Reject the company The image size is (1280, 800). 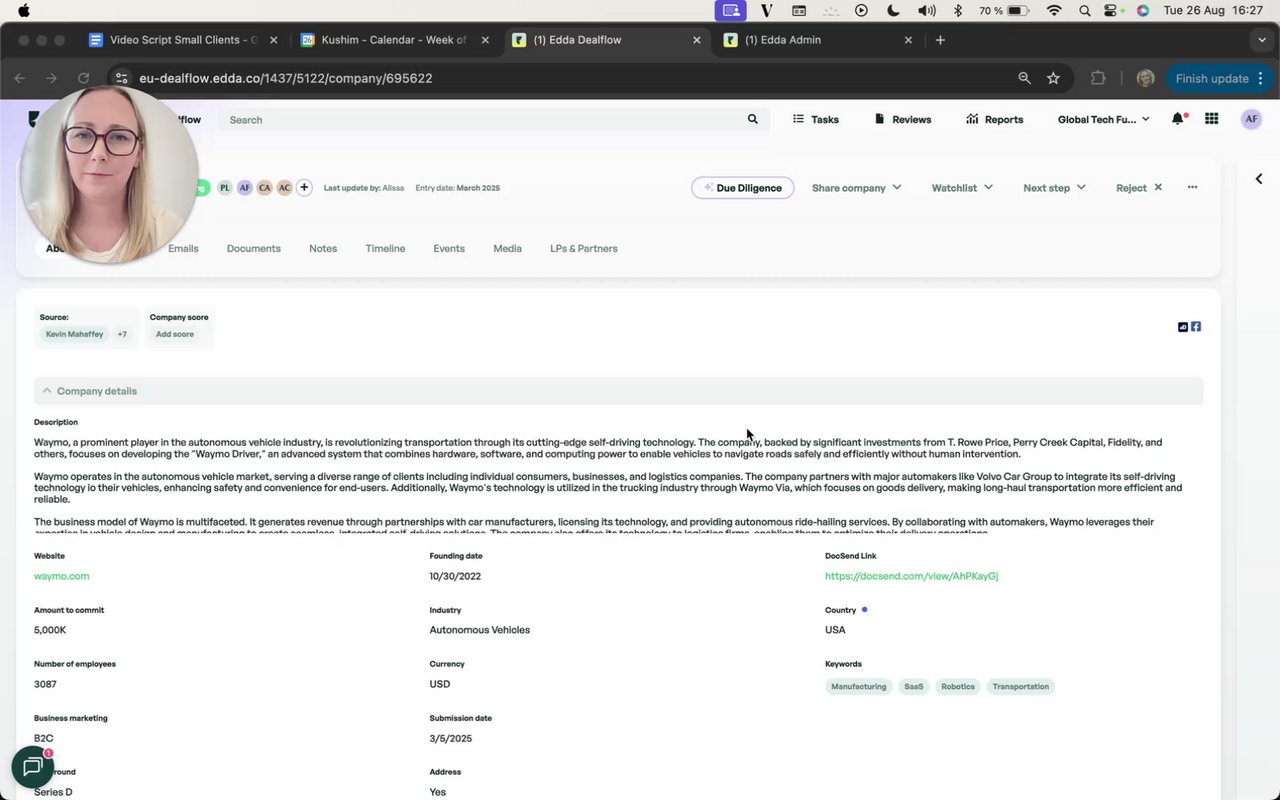(x=1139, y=188)
